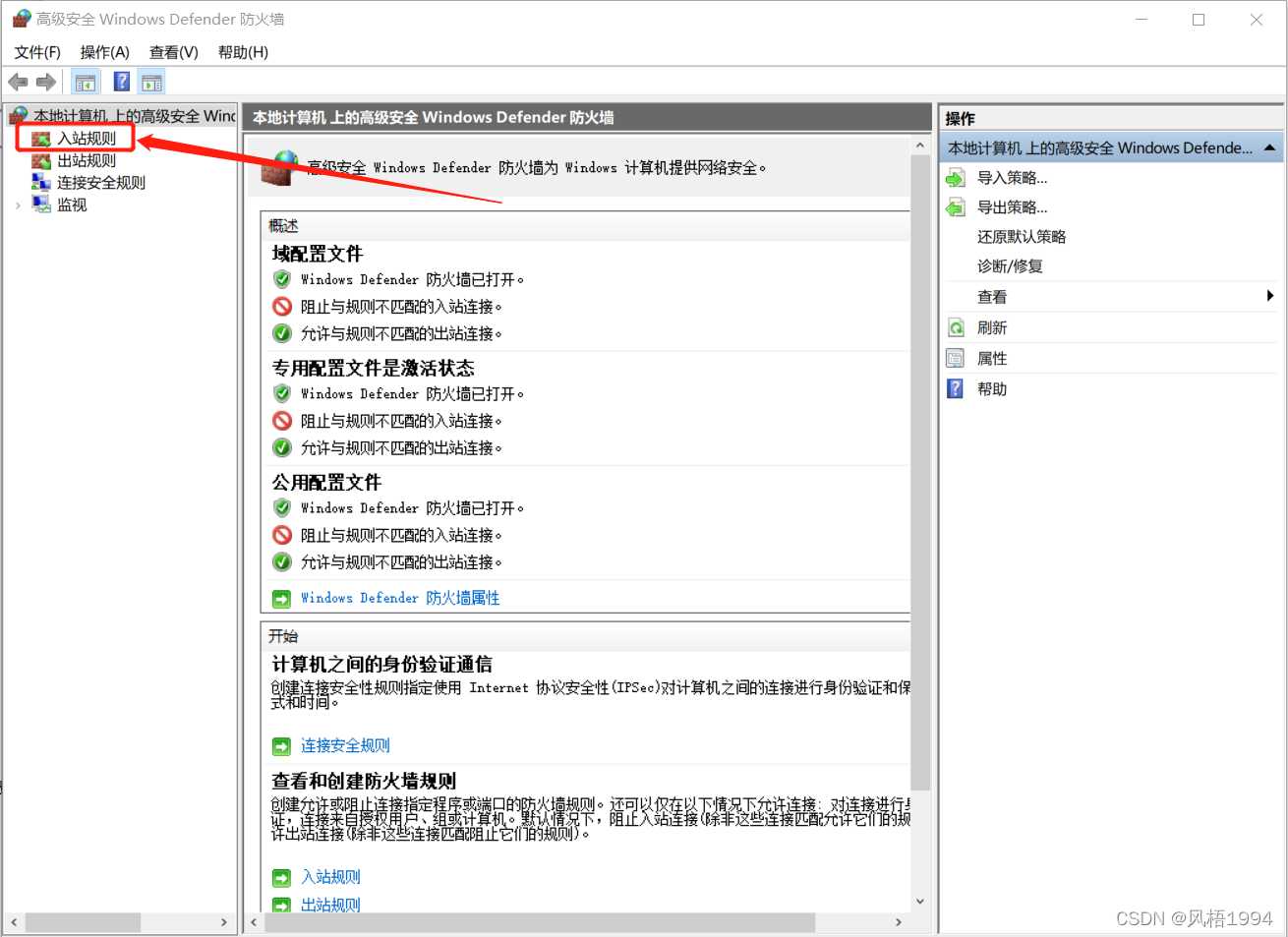Click center pane vertical scrollbar down arrow
This screenshot has width=1288, height=937.
tap(920, 901)
